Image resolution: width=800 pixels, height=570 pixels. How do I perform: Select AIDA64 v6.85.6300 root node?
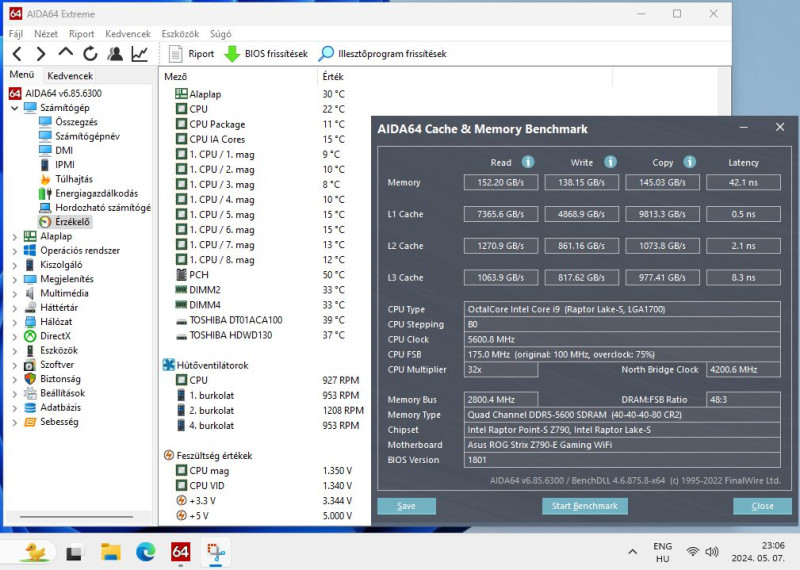click(55, 93)
